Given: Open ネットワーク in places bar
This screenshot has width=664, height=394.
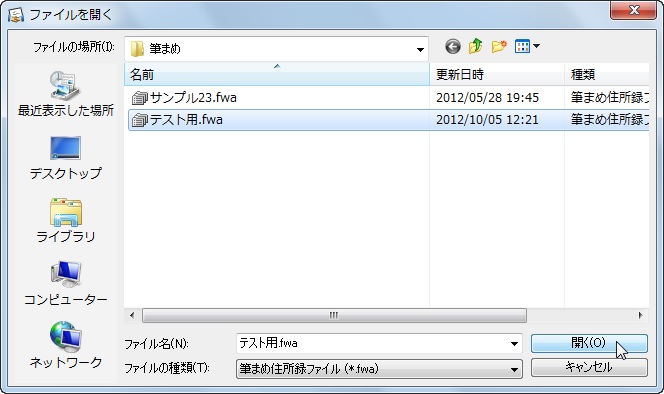Looking at the screenshot, I should [66, 346].
